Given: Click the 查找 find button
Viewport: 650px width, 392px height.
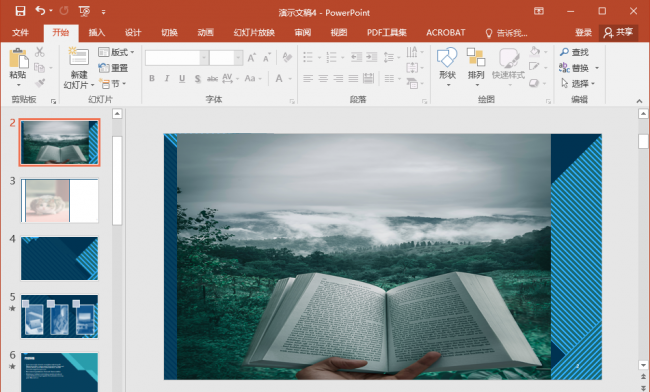Looking at the screenshot, I should [x=574, y=52].
